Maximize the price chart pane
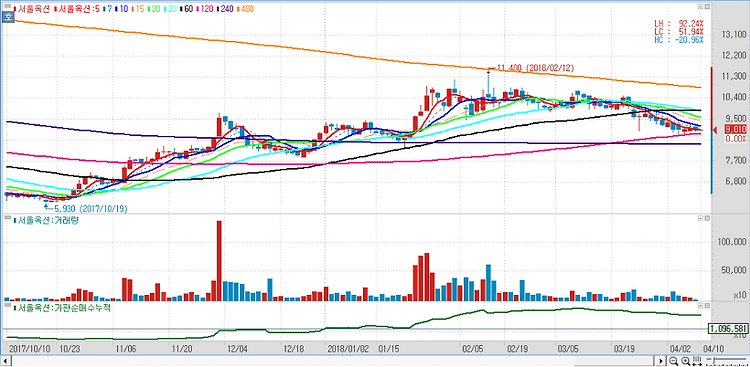Image resolution: width=750 pixels, height=367 pixels. [700, 7]
